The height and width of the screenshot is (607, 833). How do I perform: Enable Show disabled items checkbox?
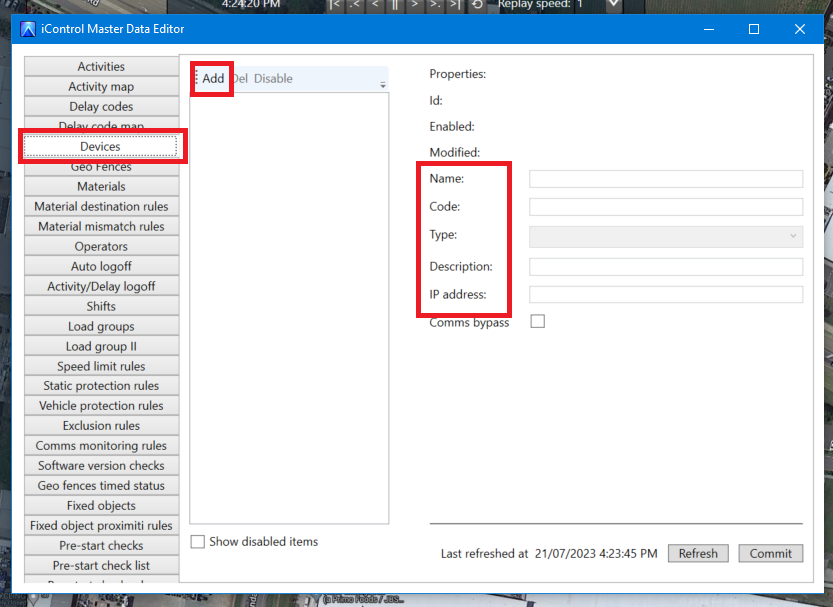point(198,542)
